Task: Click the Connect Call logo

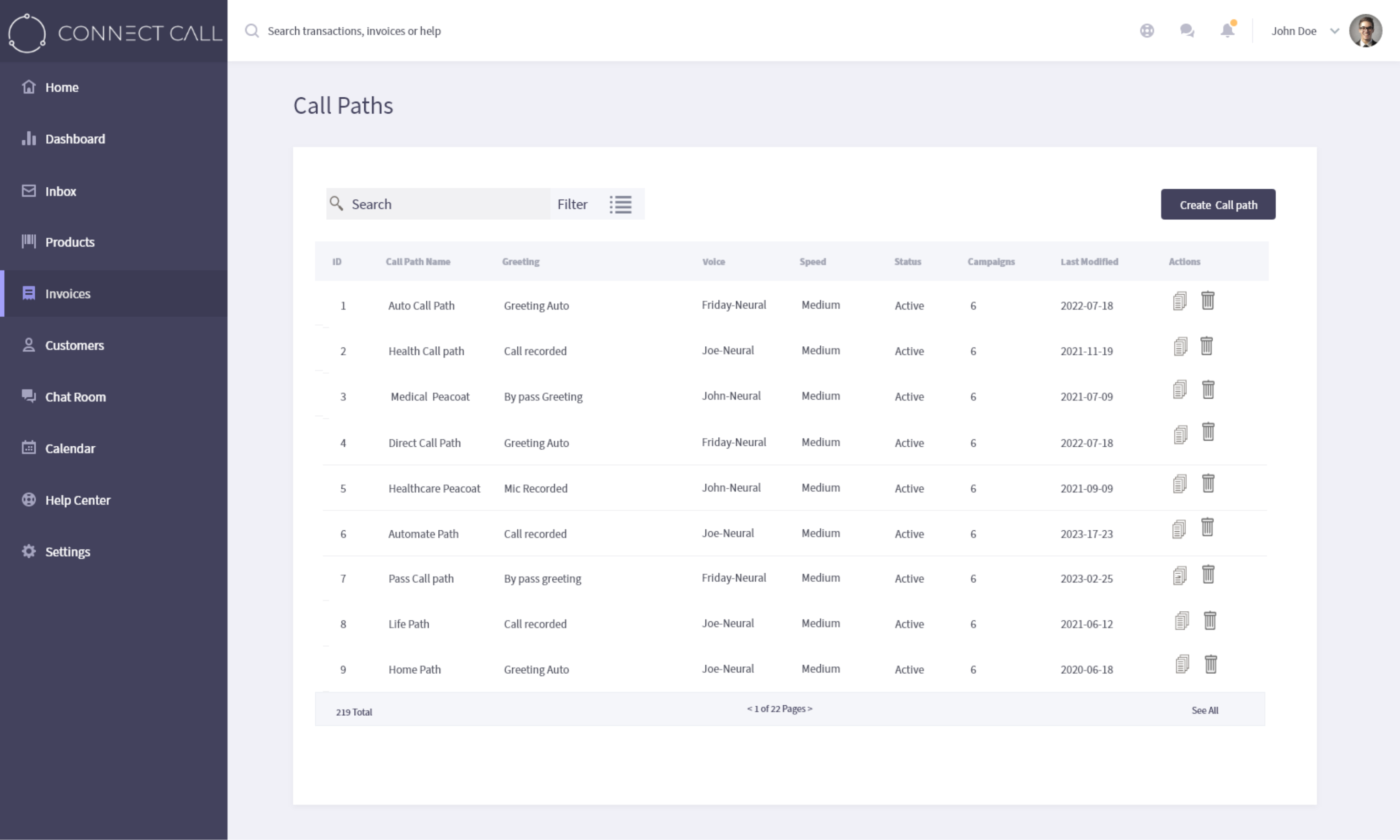Action: pos(115,33)
